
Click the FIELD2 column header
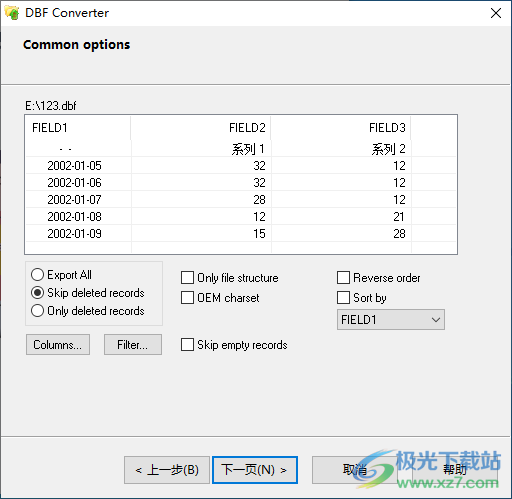(x=201, y=128)
